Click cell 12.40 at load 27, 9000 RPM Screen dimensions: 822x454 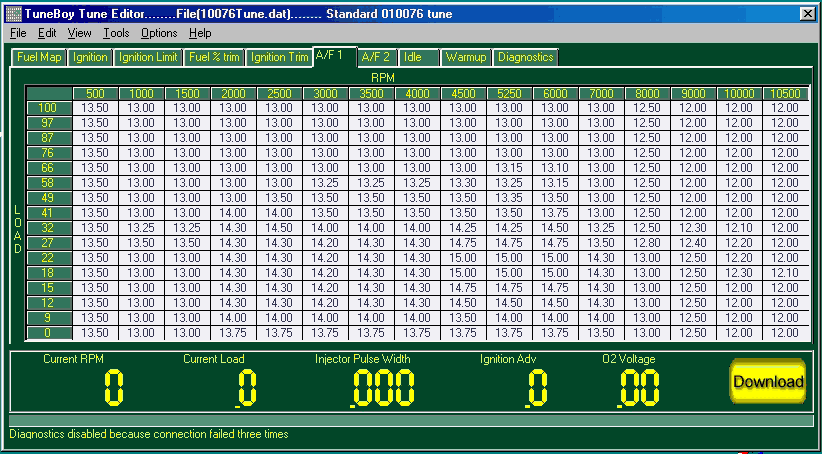tap(693, 243)
